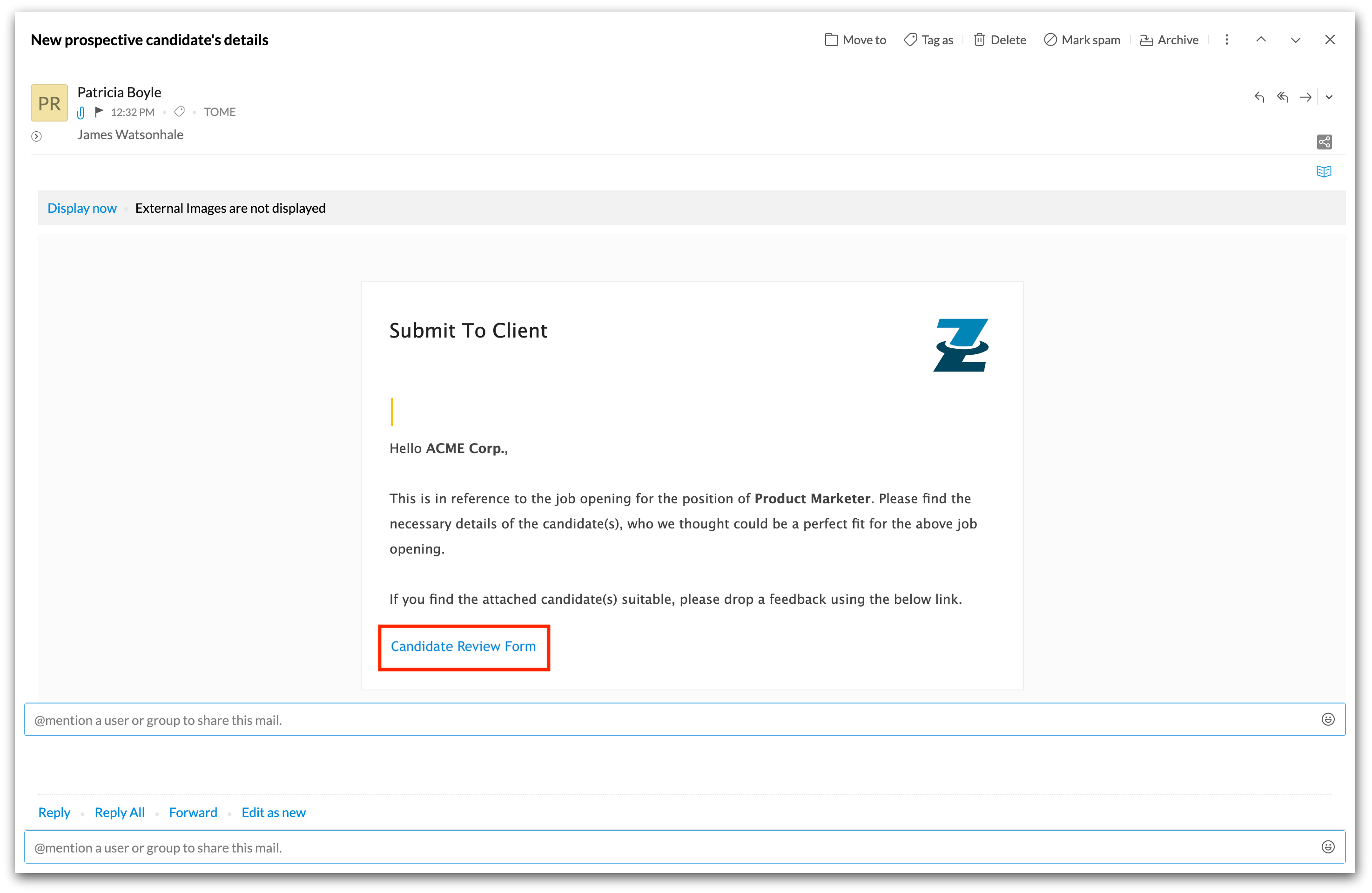Expand recipient details arrow near James Watsonhale
1372x893 pixels.
pyautogui.click(x=36, y=137)
